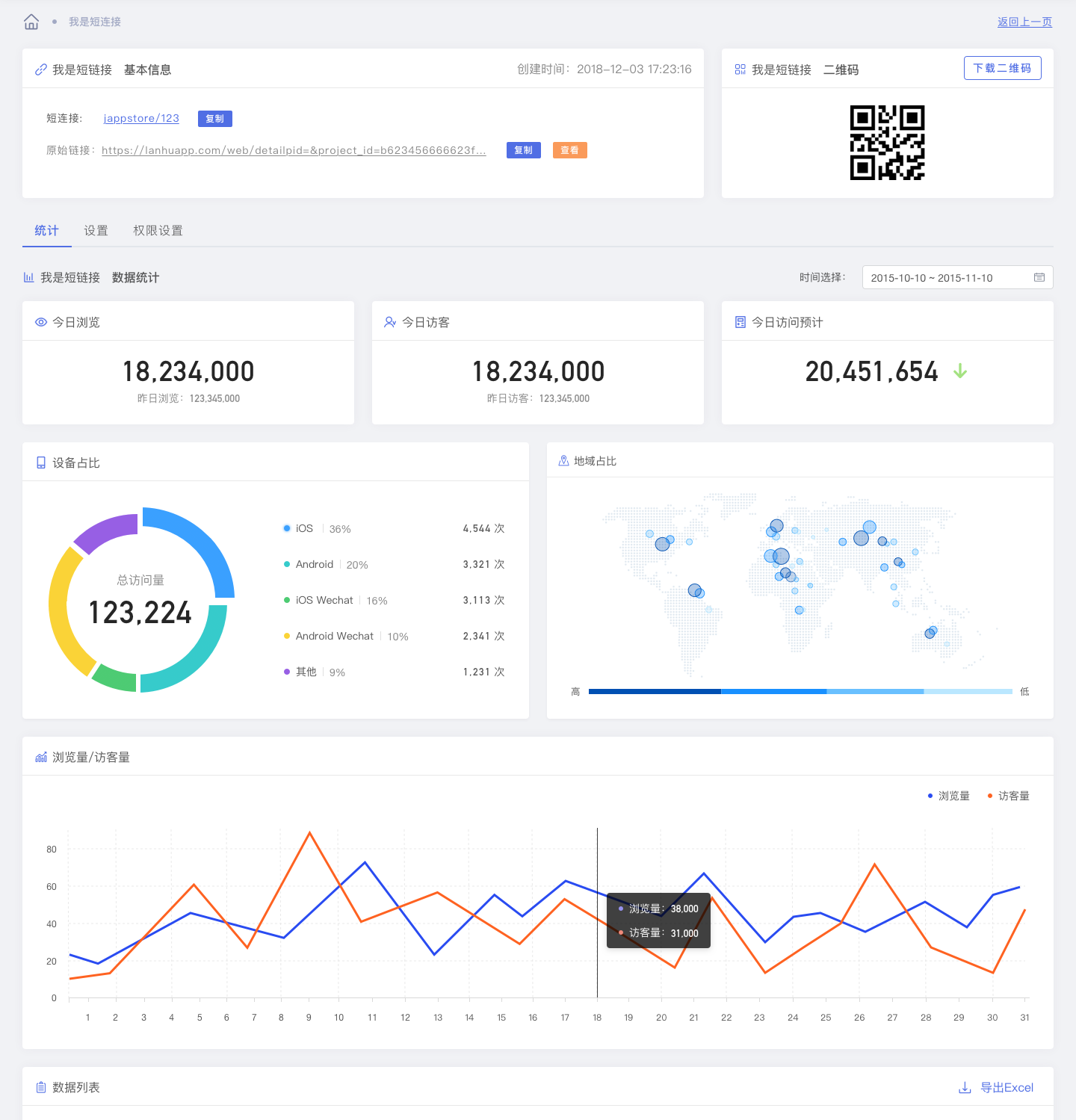Image resolution: width=1076 pixels, height=1120 pixels.
Task: Click the dark blue high-density map legend bar
Action: 655,692
